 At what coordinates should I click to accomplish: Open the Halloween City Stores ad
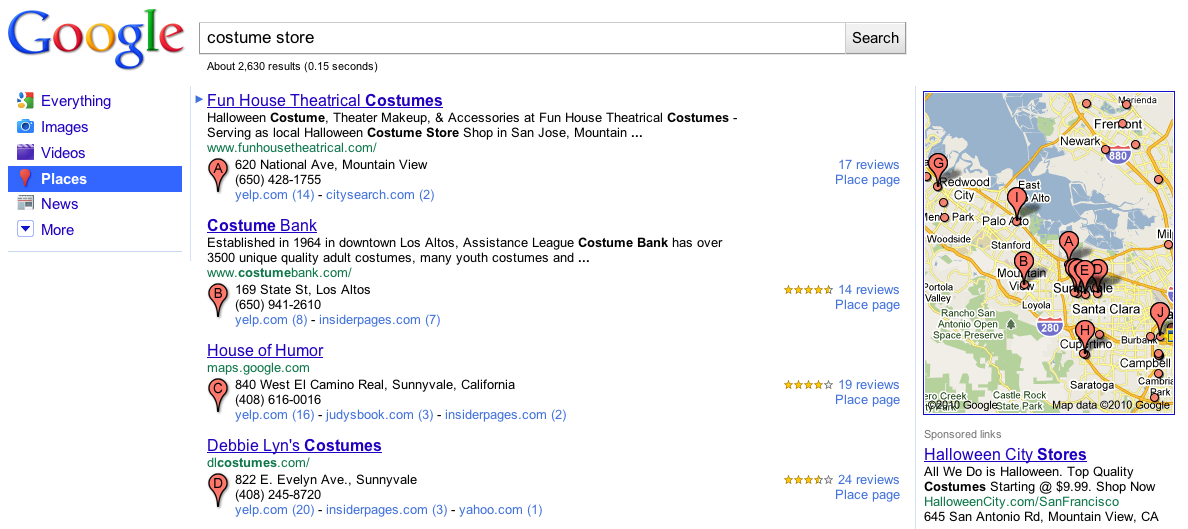tap(1005, 455)
